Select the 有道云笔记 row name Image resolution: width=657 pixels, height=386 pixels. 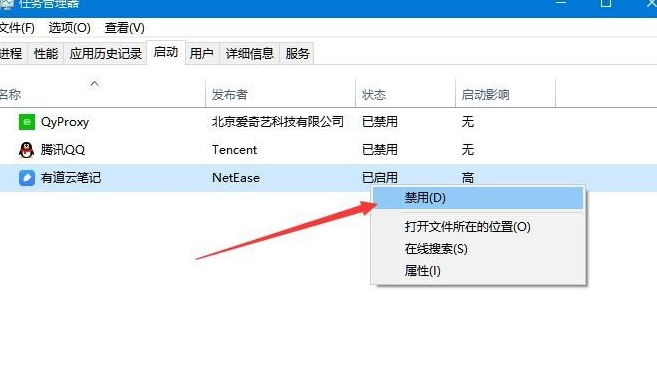pos(71,178)
